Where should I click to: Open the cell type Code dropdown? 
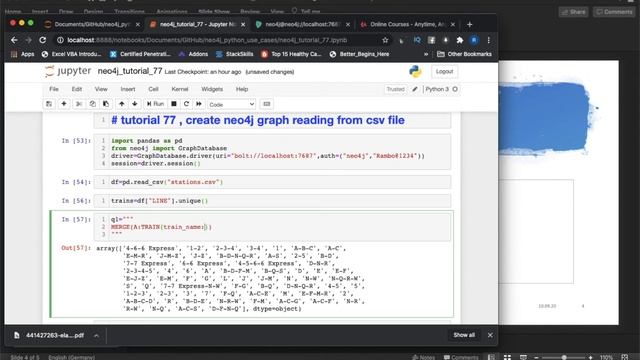point(231,104)
